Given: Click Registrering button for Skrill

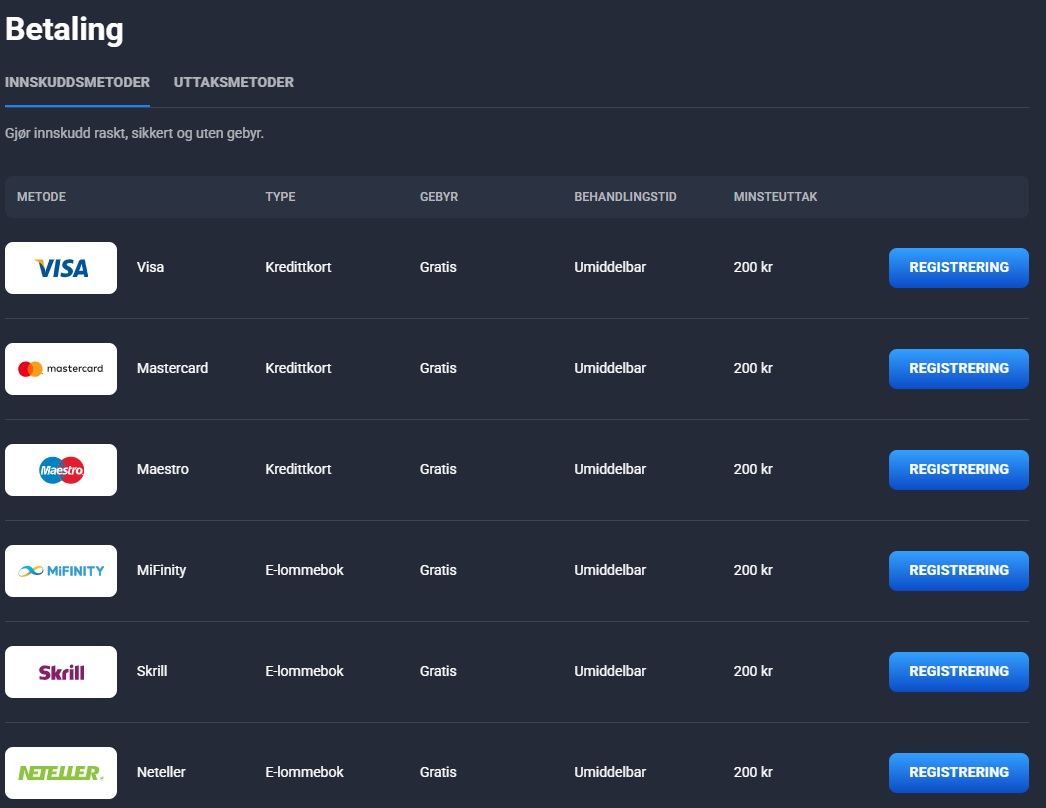Looking at the screenshot, I should point(959,671).
